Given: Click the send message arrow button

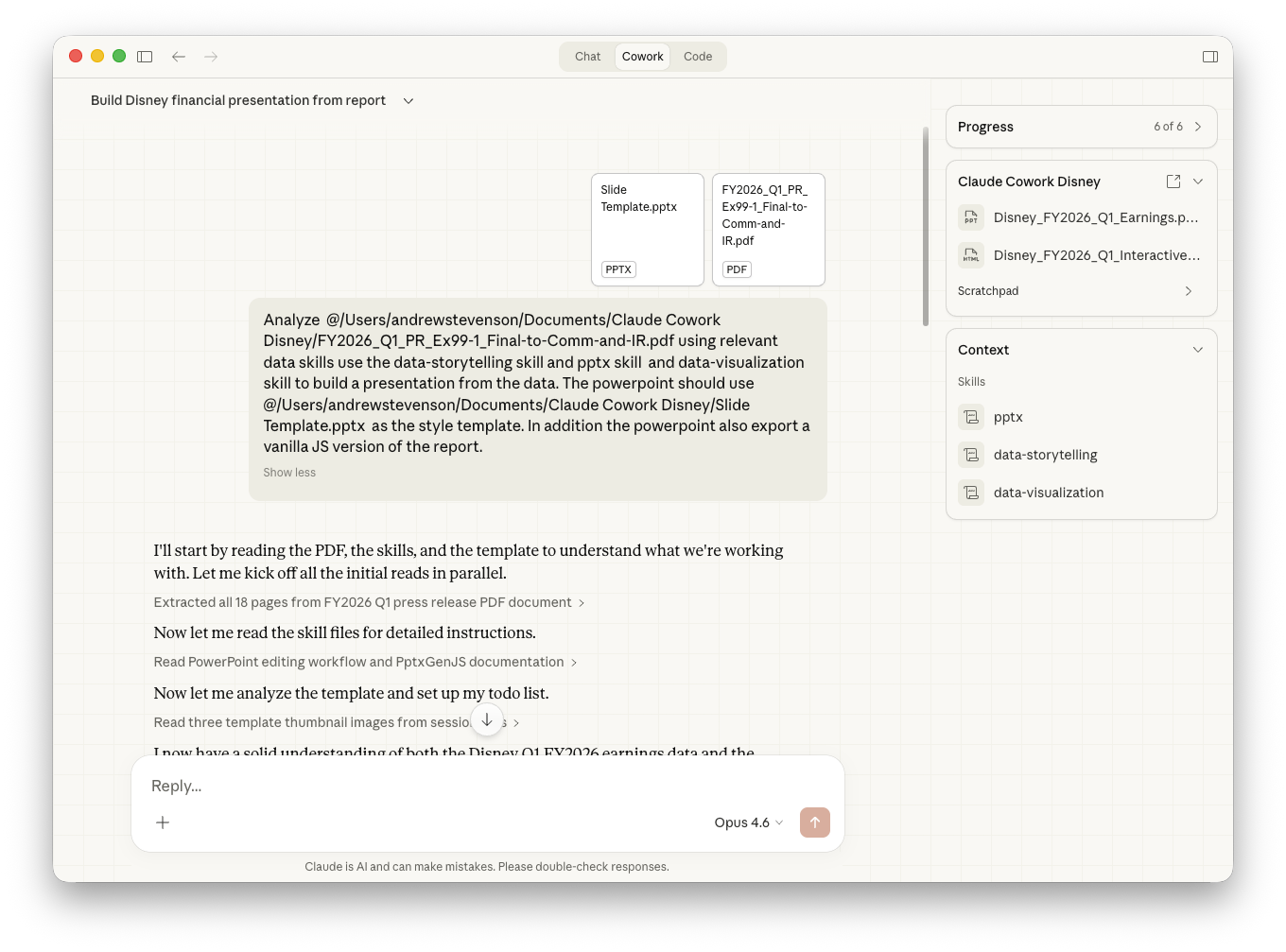Looking at the screenshot, I should click(x=814, y=822).
